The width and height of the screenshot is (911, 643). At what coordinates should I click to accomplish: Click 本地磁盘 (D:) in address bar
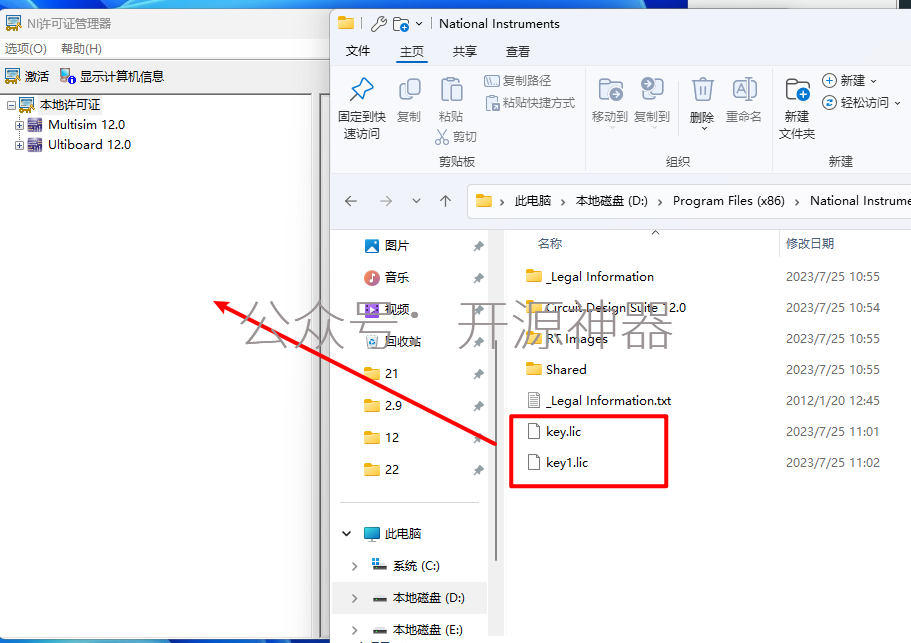pyautogui.click(x=612, y=201)
